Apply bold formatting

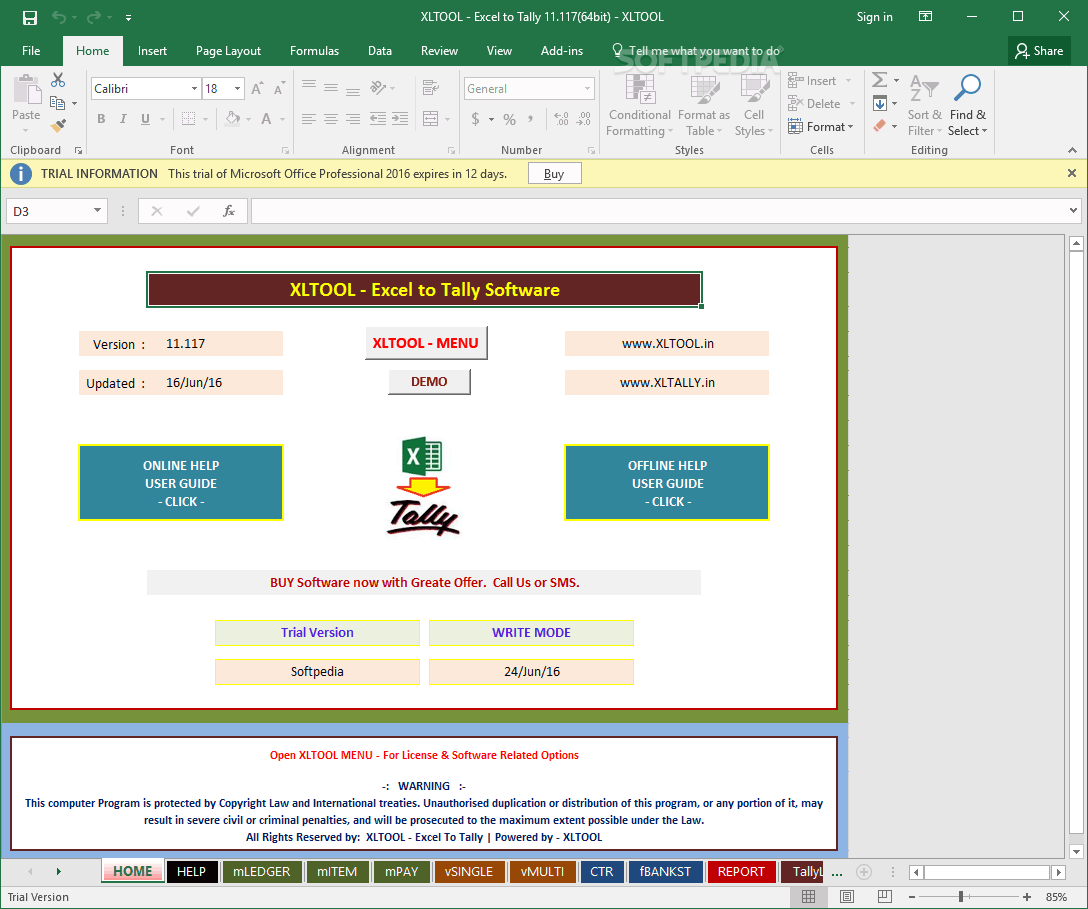[x=100, y=118]
